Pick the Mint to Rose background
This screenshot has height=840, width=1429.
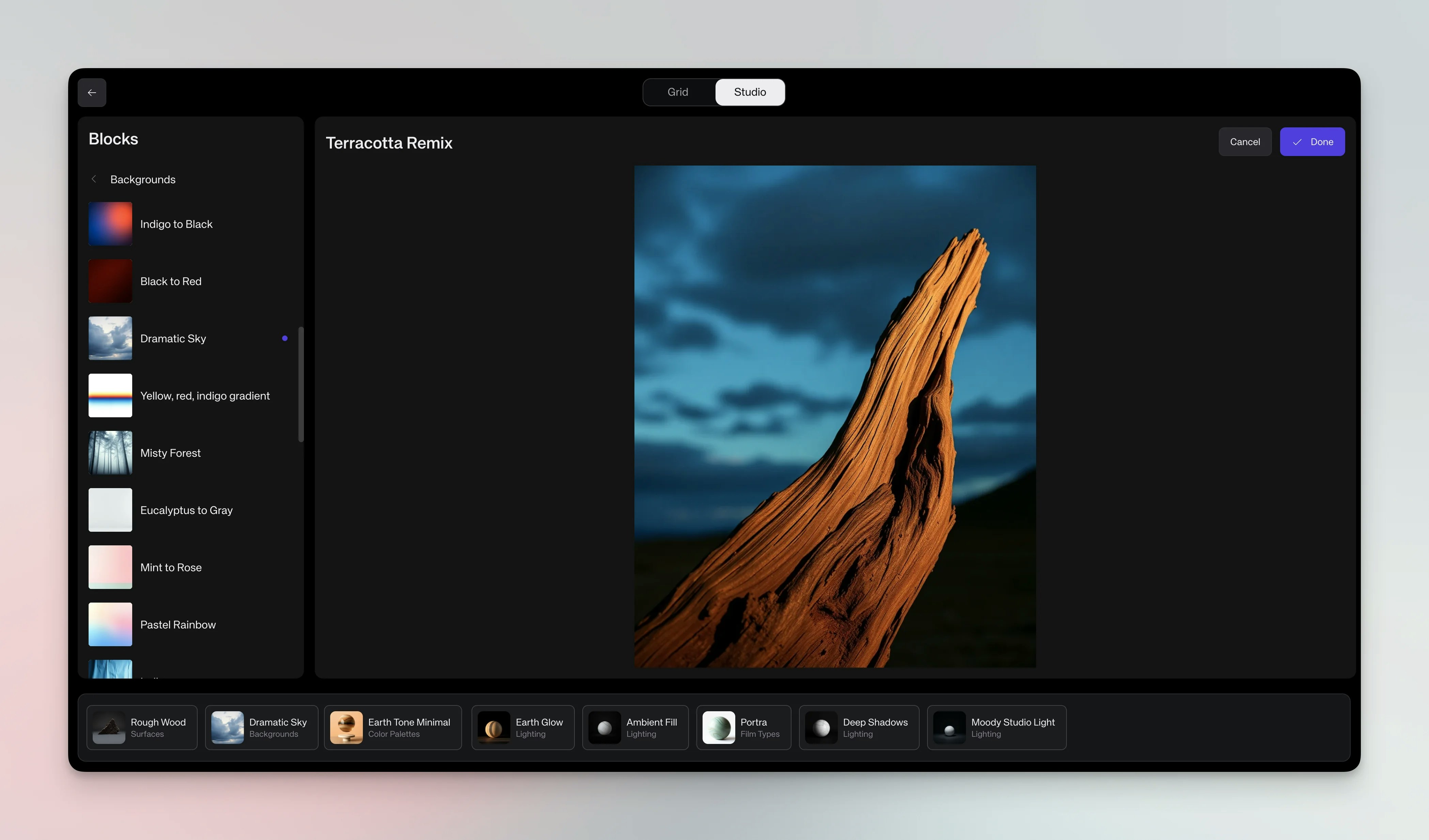pyautogui.click(x=171, y=567)
